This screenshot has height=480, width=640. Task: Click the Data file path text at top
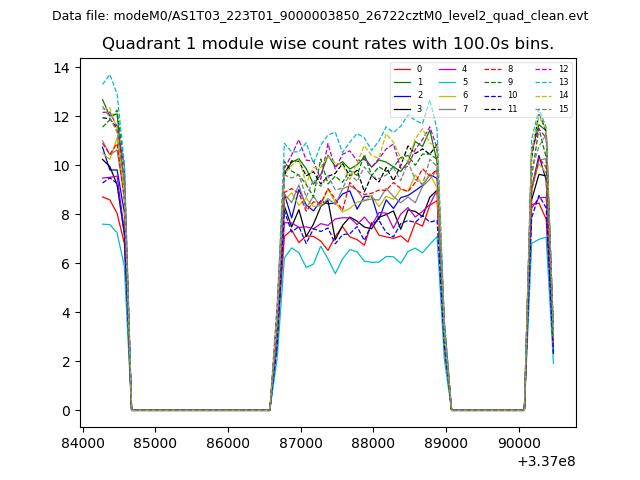tap(320, 16)
